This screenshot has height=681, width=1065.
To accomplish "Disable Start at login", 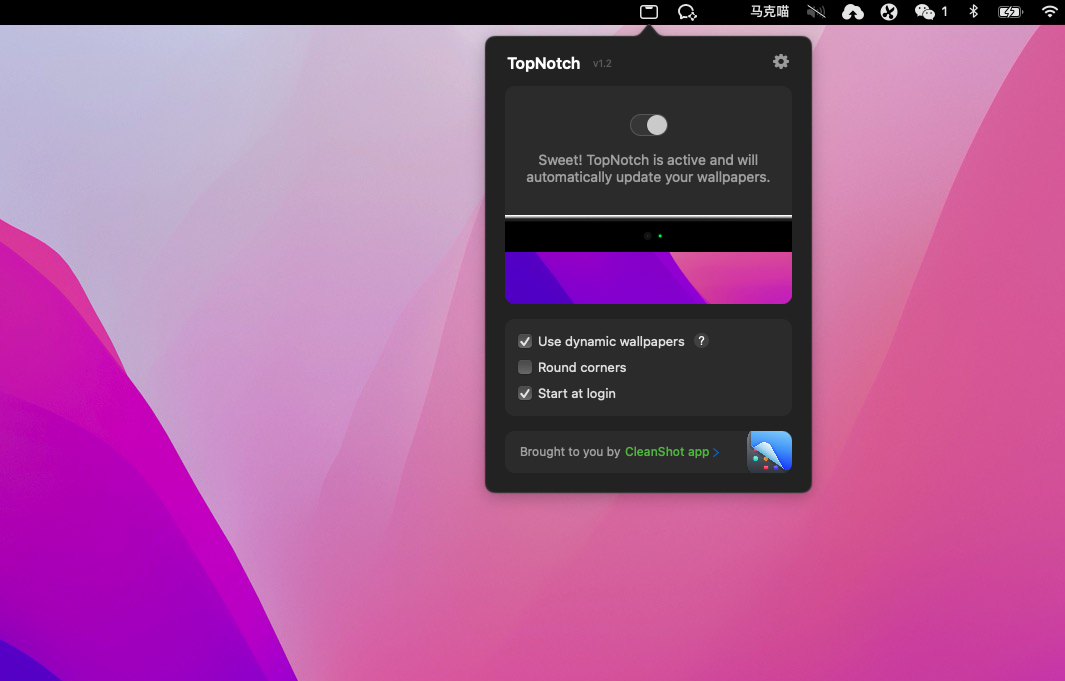I will click(525, 394).
